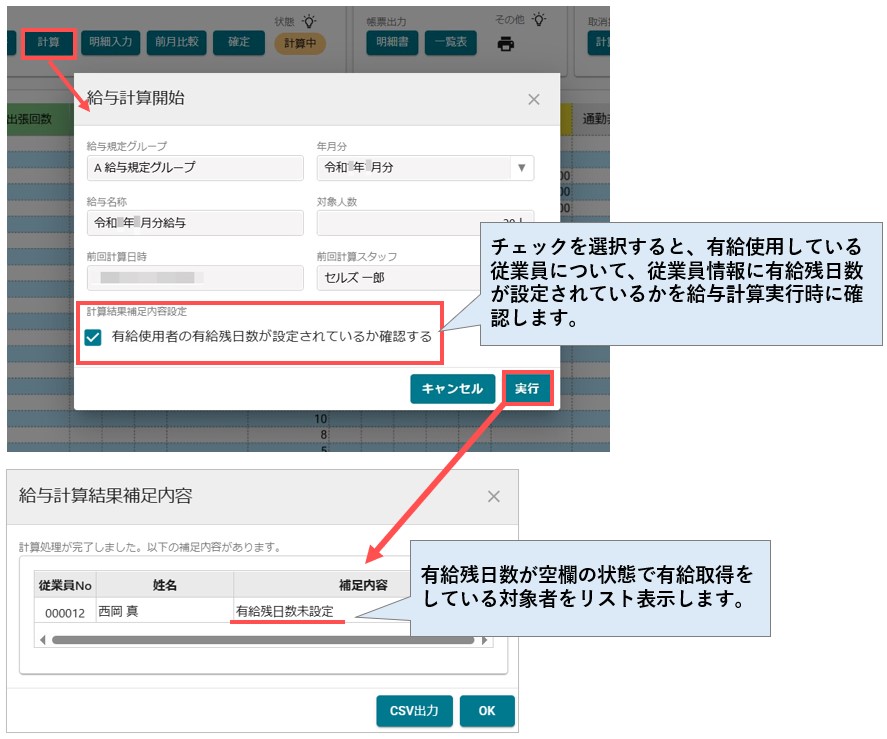Click the printer icon under その他
The width and height of the screenshot is (887, 739).
(506, 44)
